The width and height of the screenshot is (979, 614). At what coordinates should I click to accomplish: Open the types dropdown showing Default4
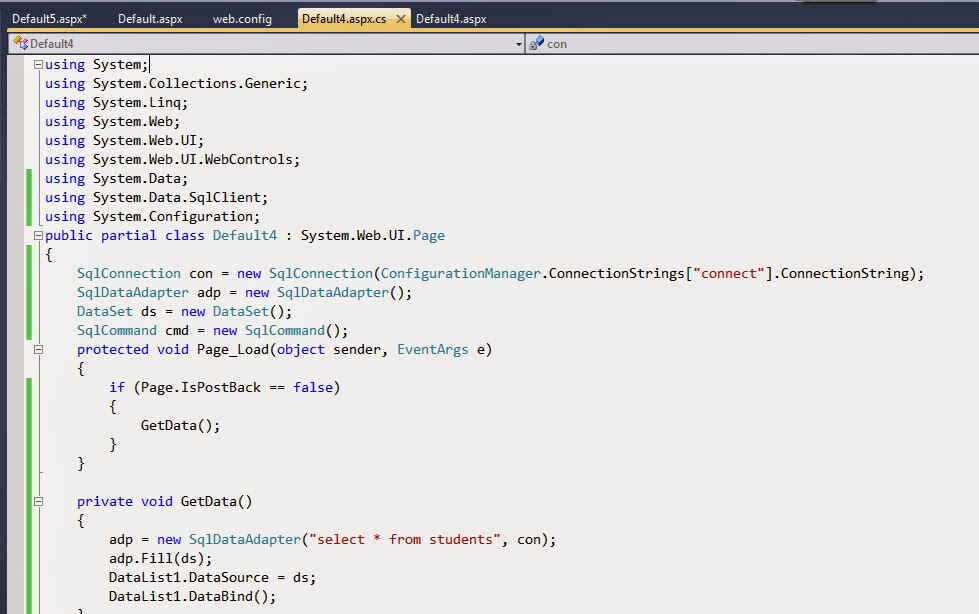click(x=518, y=43)
